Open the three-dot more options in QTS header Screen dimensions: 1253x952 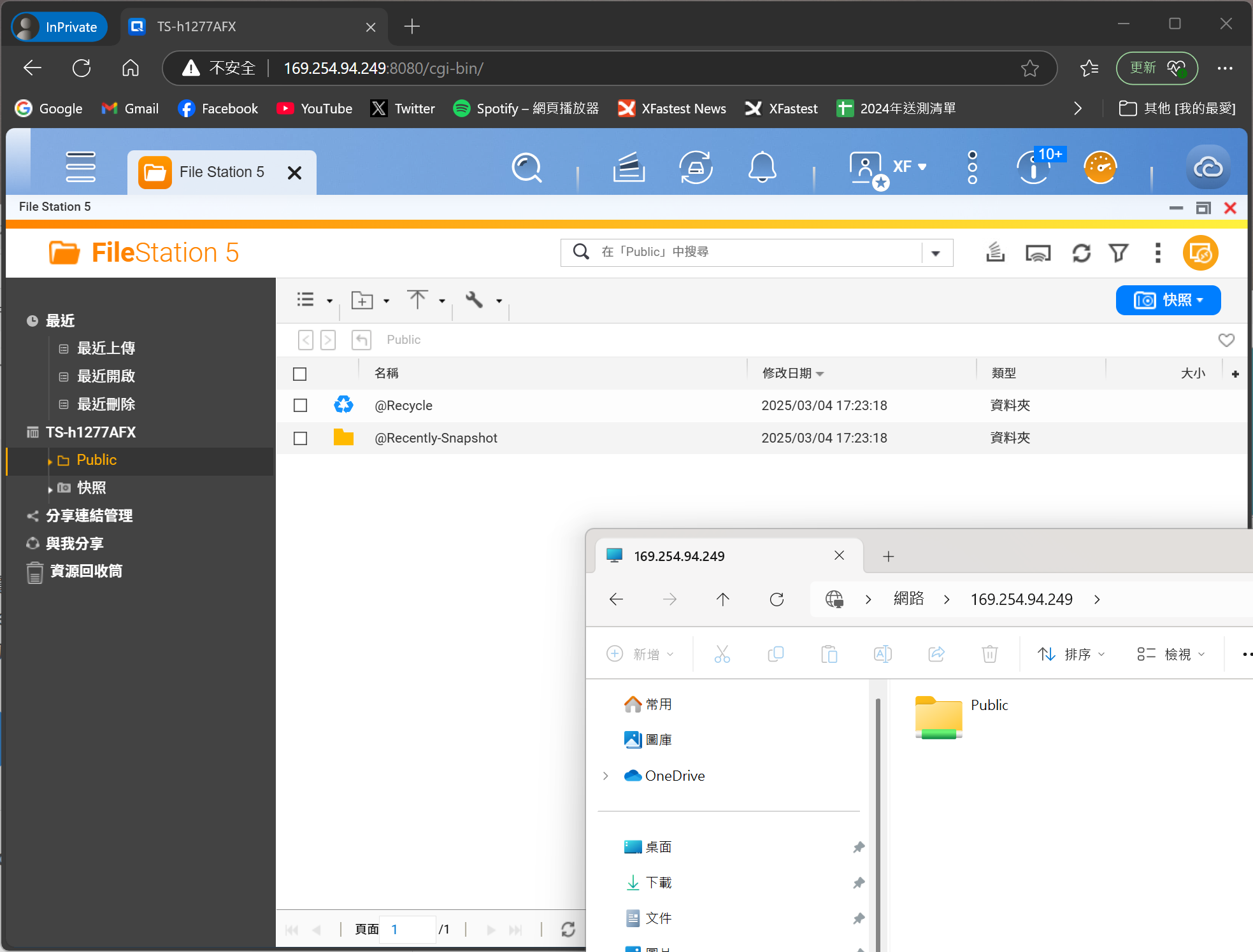(x=972, y=167)
